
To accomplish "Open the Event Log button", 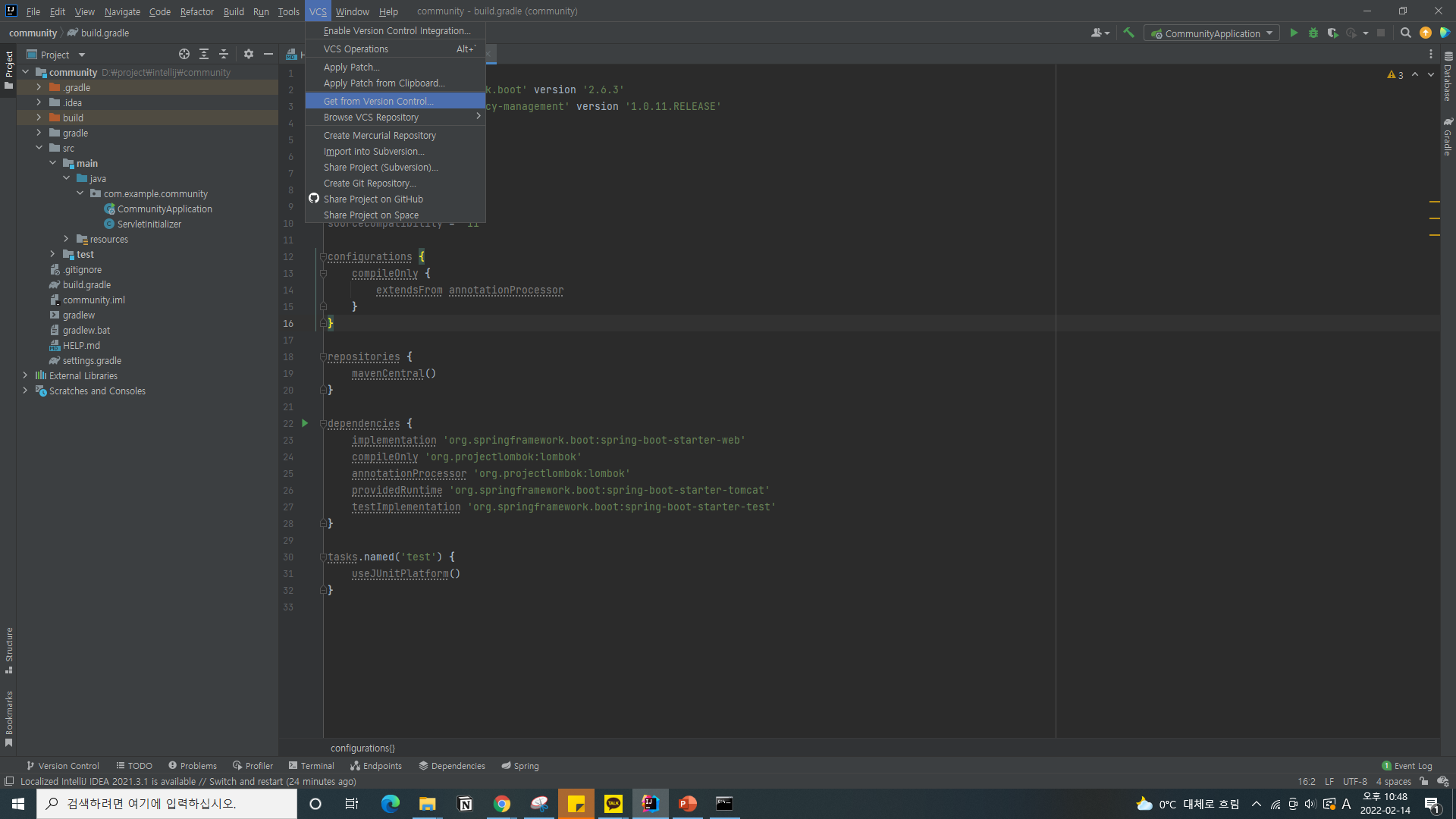I will [1407, 766].
